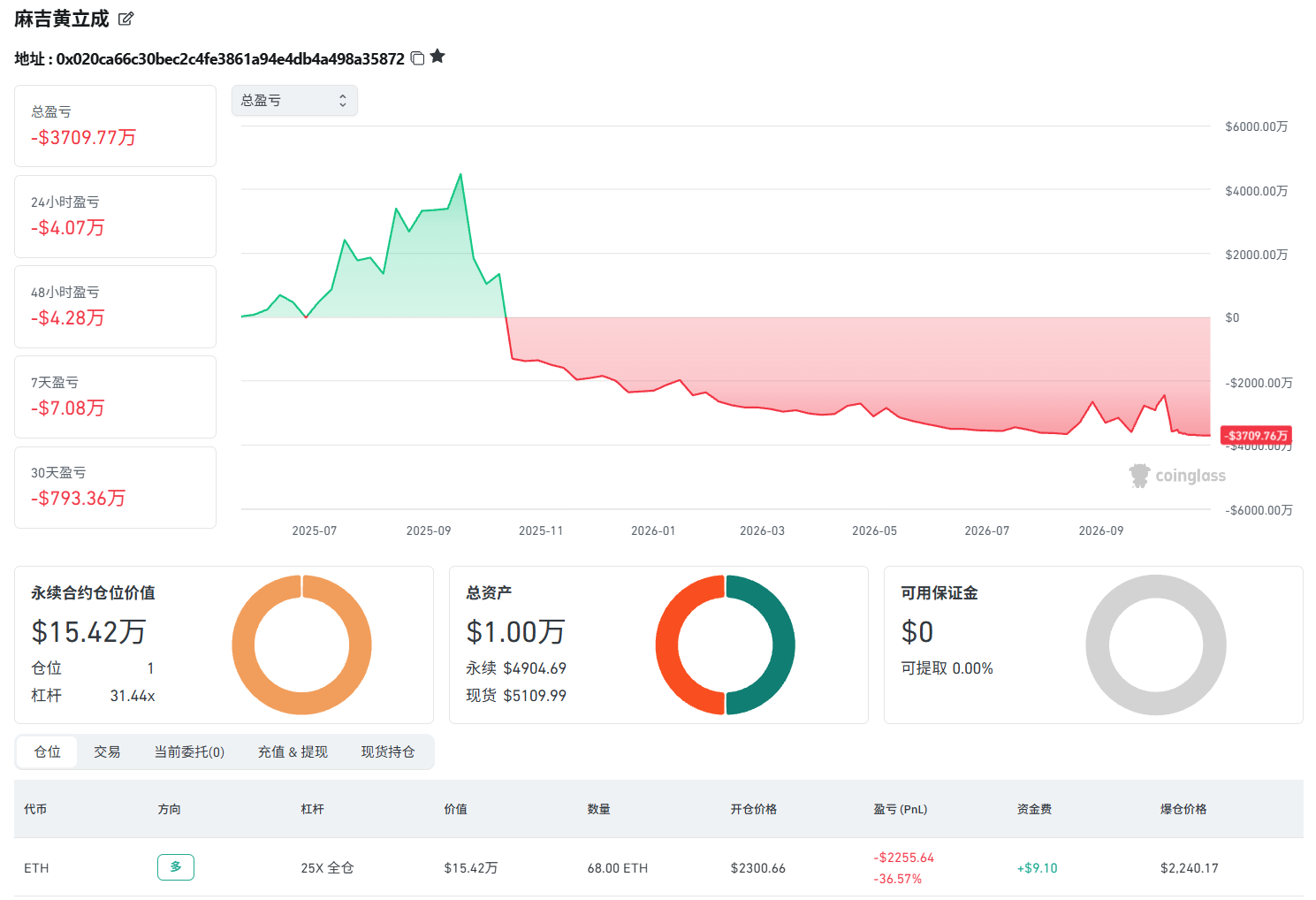
Task: Click the 价值 column header
Action: [455, 809]
